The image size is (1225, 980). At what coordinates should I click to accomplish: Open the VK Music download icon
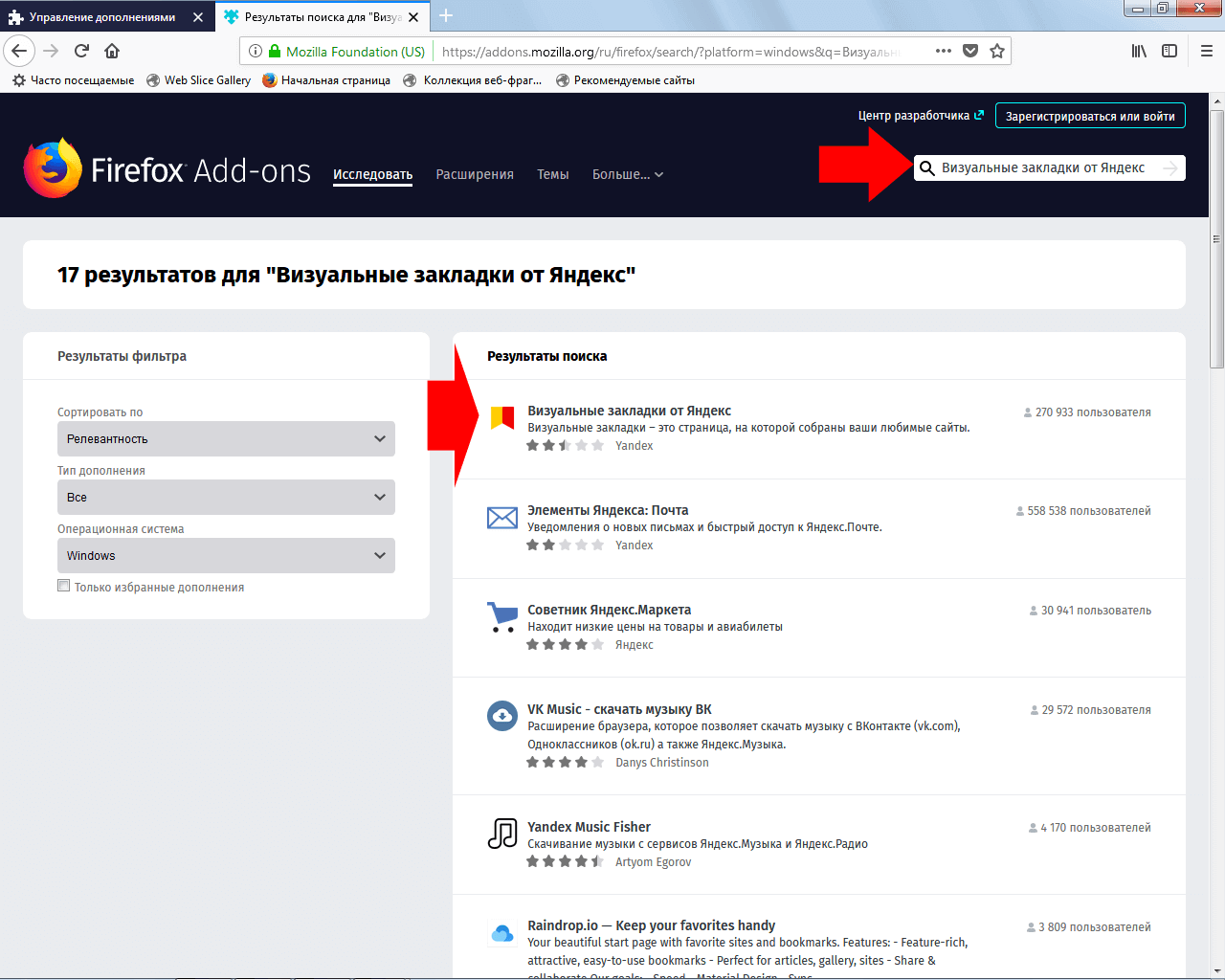502,716
